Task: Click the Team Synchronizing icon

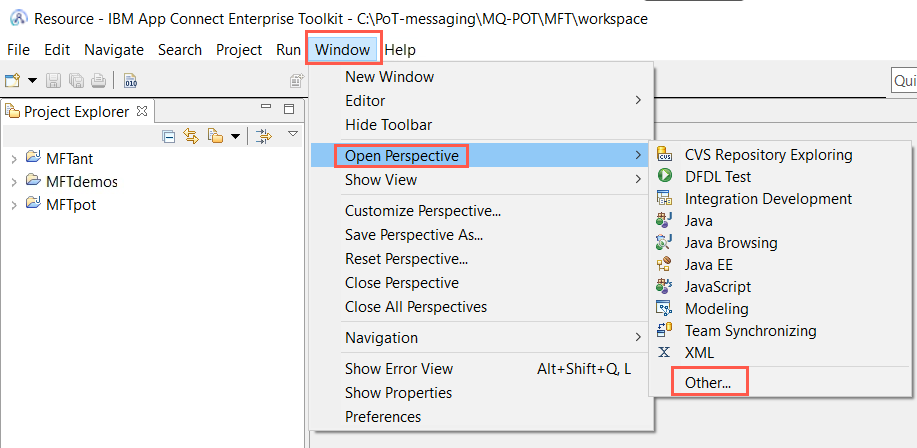Action: pos(664,330)
